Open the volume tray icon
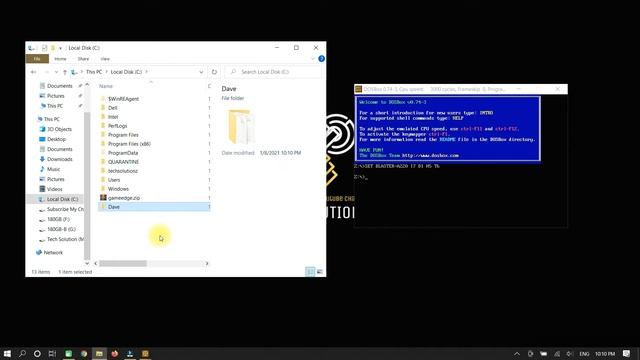 click(569, 353)
